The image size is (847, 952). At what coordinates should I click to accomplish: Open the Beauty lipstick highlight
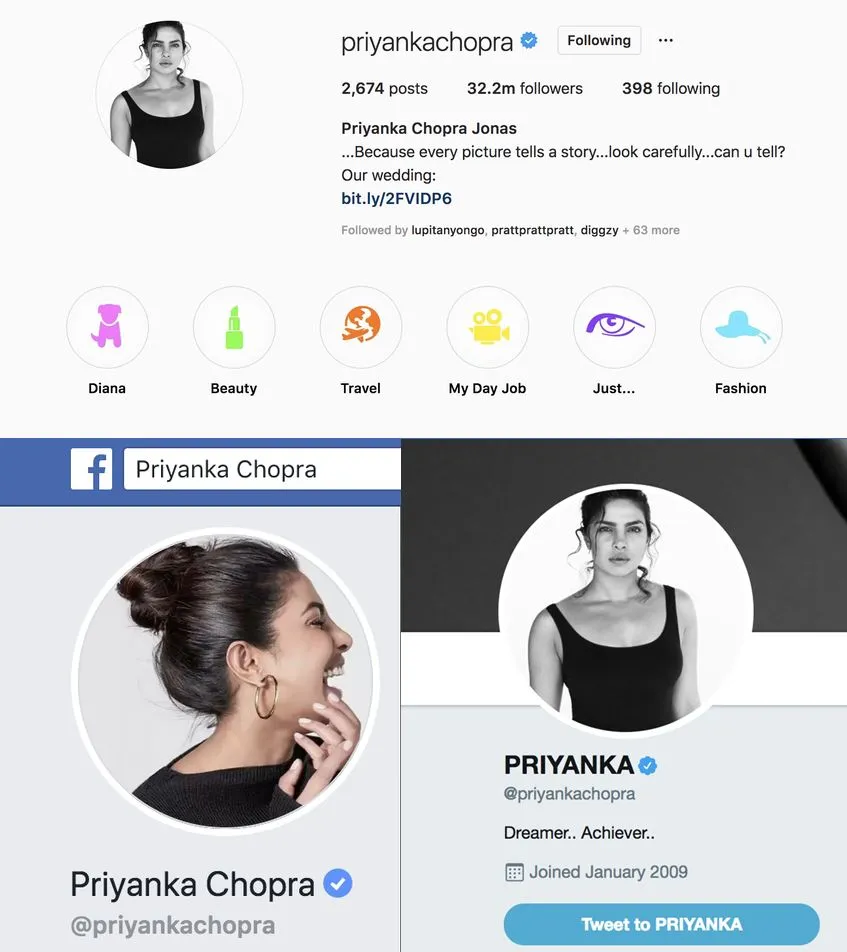(x=234, y=327)
